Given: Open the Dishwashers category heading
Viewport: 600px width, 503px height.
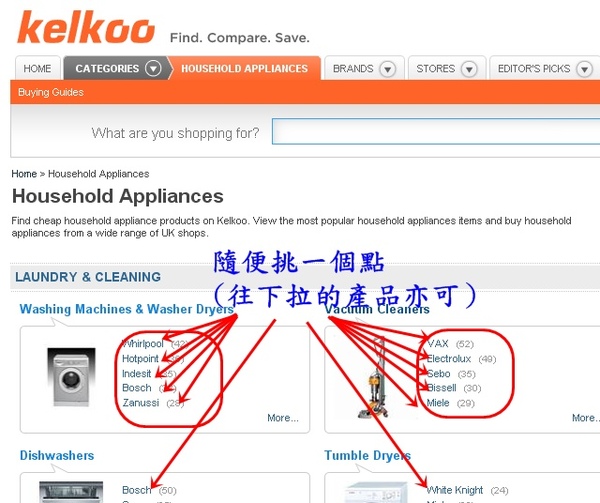Looking at the screenshot, I should pos(57,456).
